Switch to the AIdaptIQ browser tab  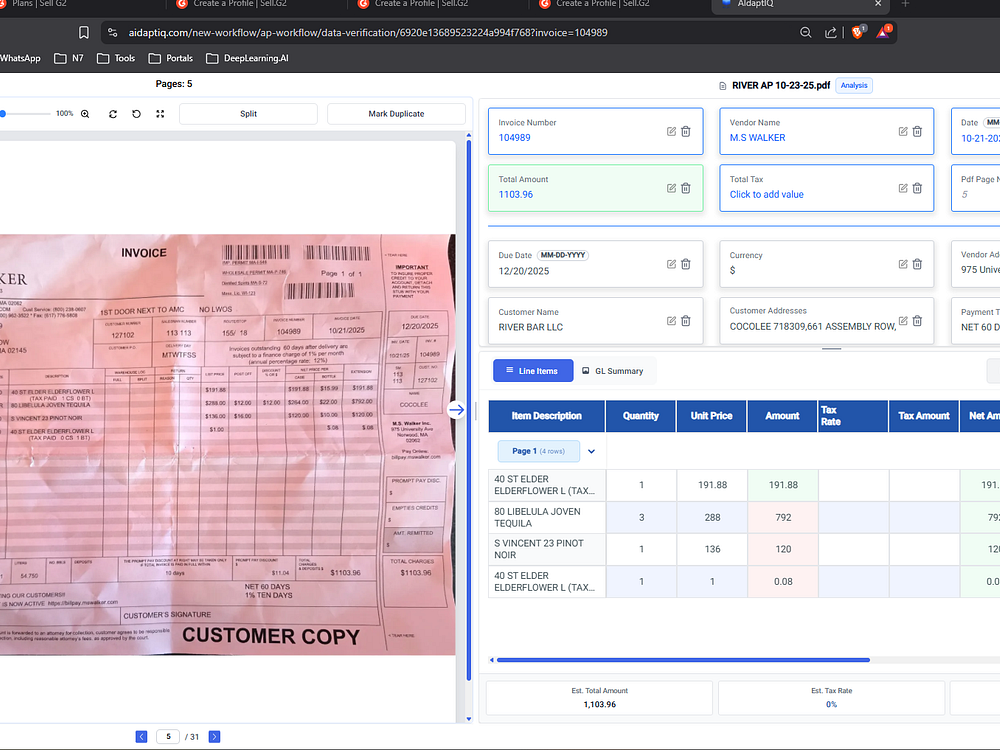(x=800, y=4)
